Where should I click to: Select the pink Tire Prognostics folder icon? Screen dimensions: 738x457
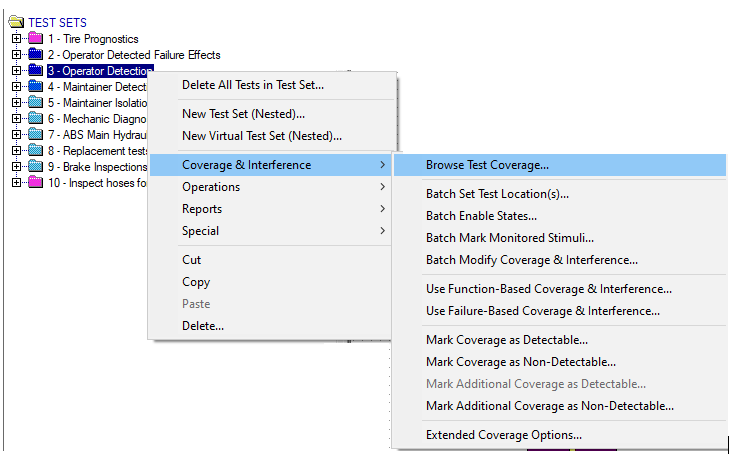(x=35, y=38)
